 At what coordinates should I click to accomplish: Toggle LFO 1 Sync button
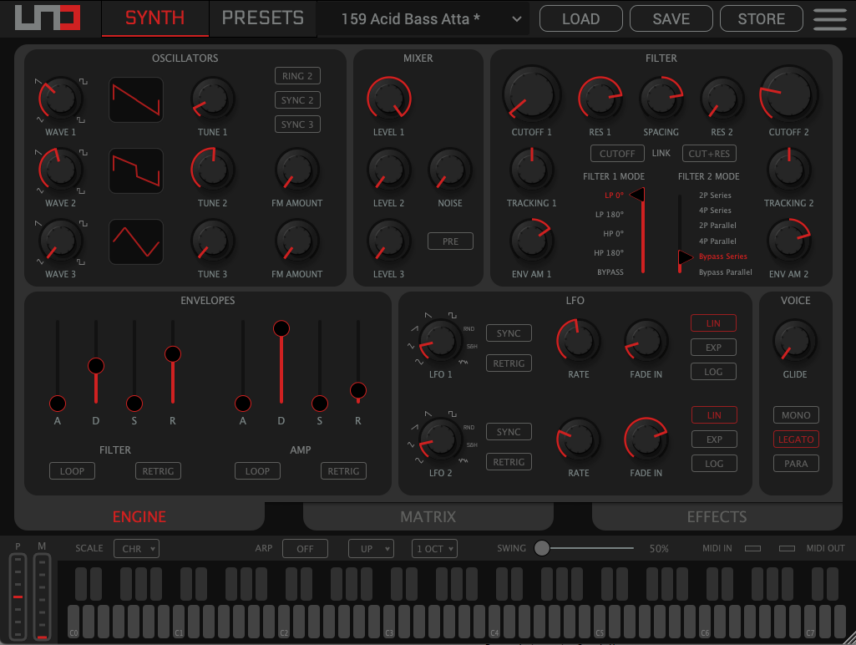(x=508, y=333)
